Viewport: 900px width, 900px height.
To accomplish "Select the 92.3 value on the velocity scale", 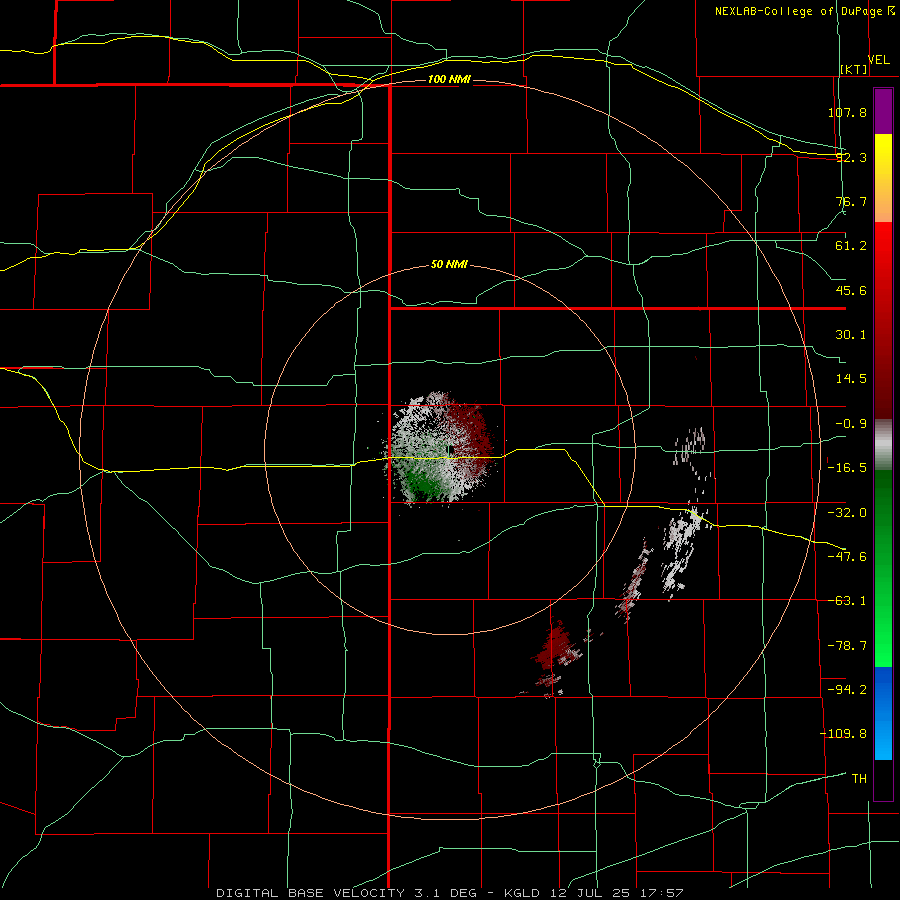I will coord(851,157).
